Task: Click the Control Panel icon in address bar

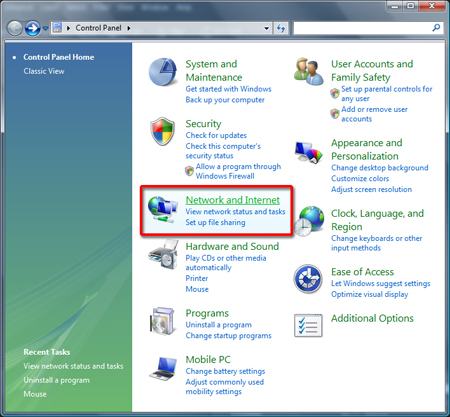Action: click(x=57, y=27)
